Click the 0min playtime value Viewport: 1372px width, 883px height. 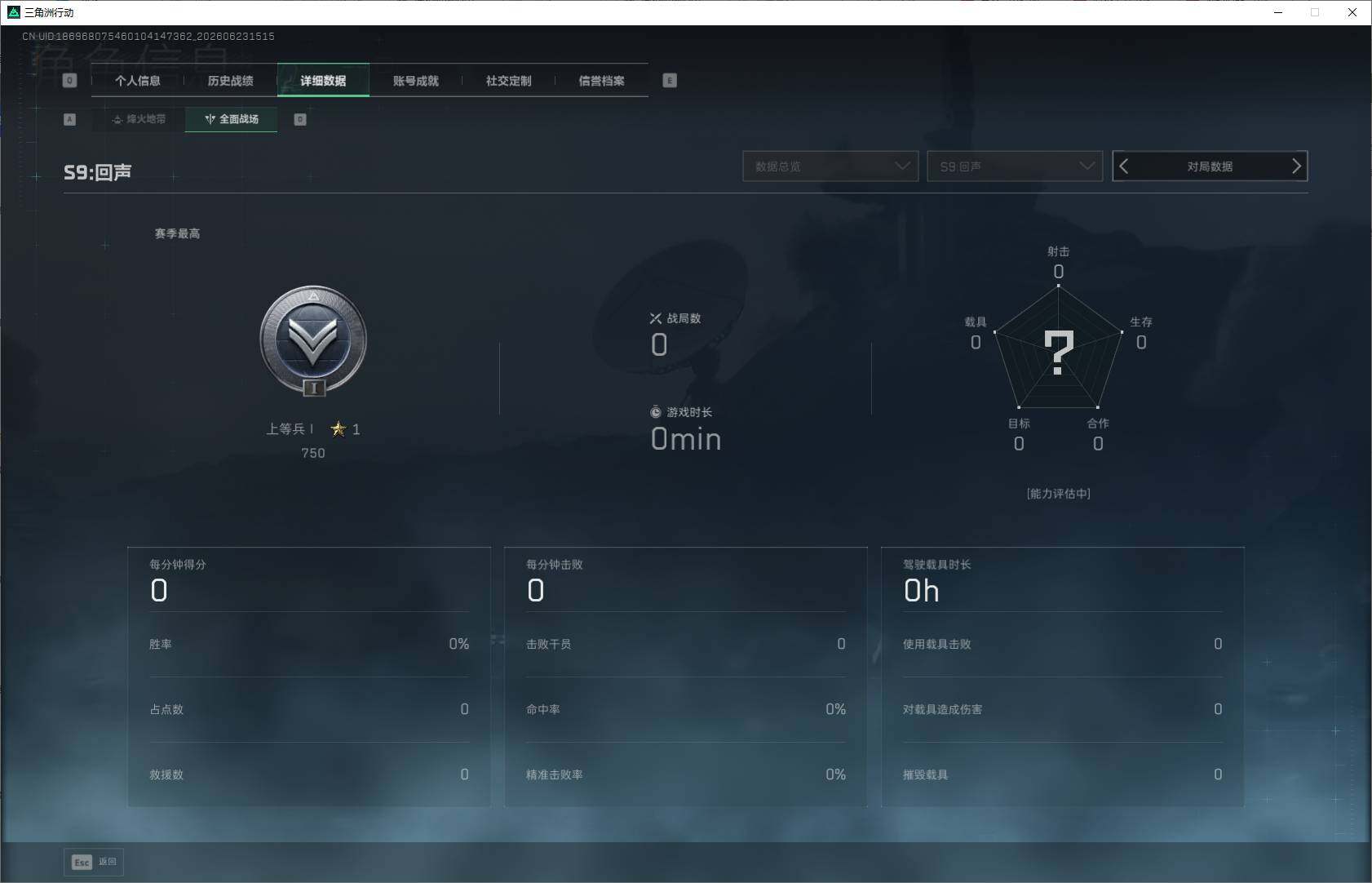(x=686, y=439)
